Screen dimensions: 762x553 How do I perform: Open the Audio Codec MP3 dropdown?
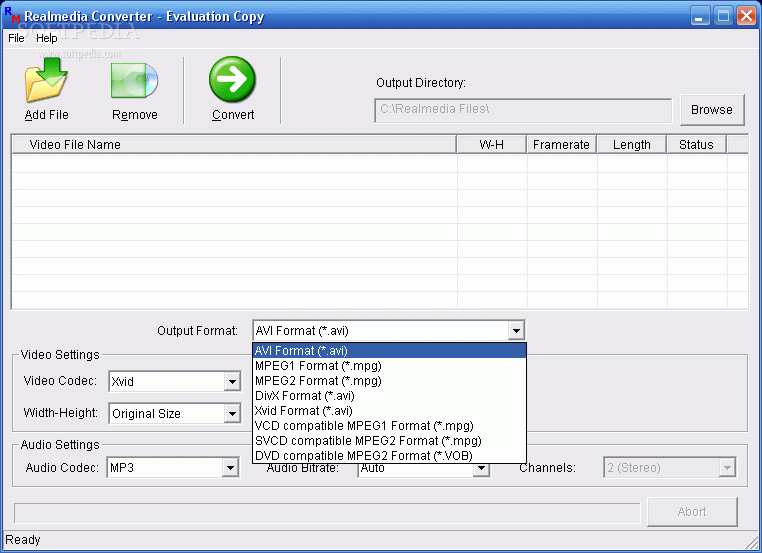[230, 468]
